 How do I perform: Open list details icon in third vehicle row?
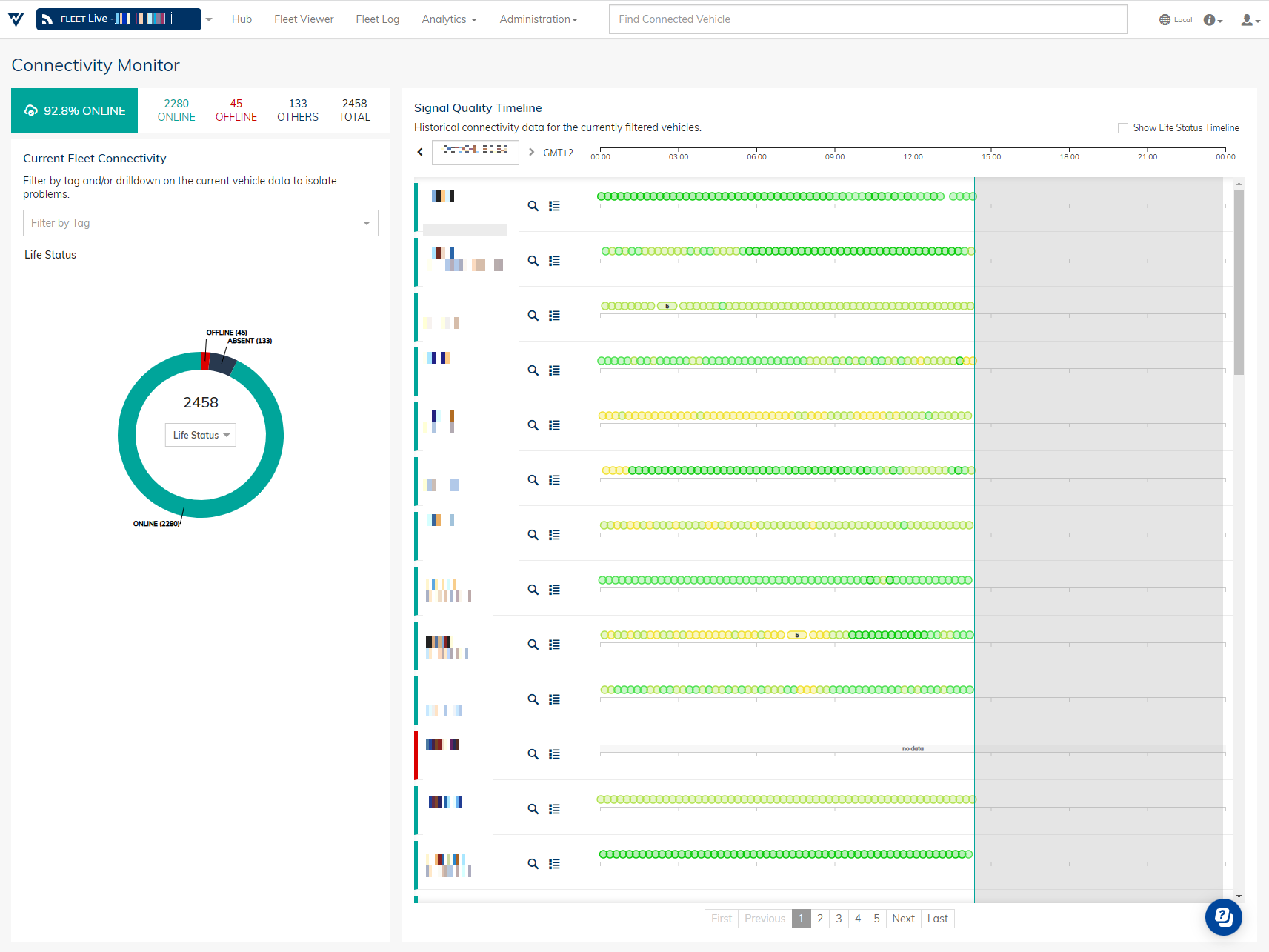click(x=554, y=316)
